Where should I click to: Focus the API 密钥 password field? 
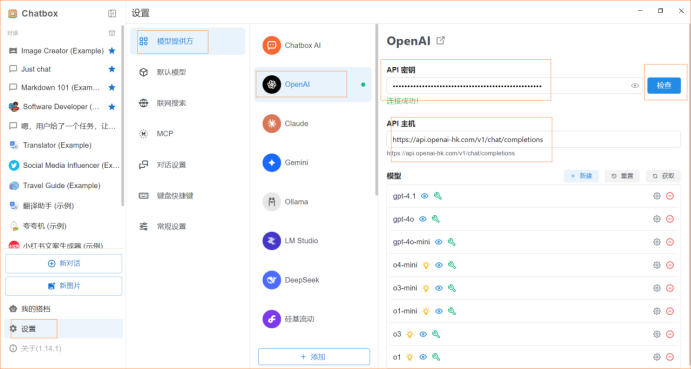tap(514, 86)
